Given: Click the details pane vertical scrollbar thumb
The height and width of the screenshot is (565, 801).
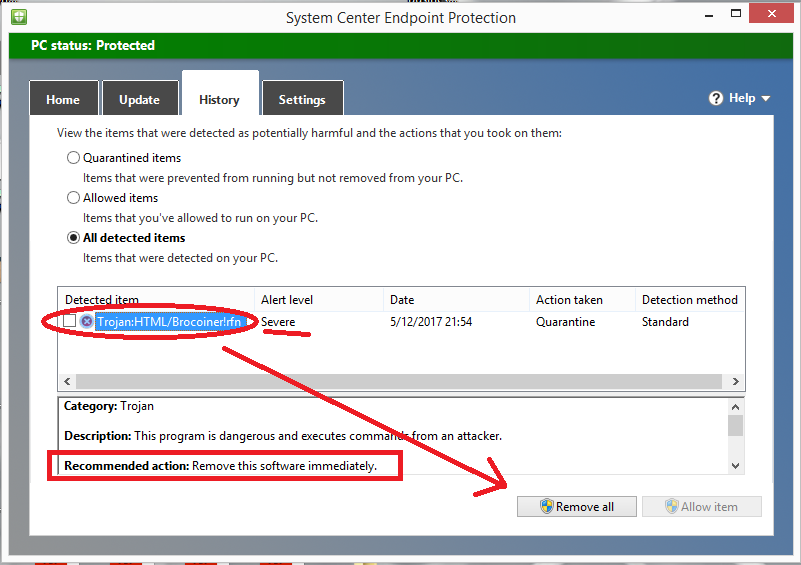Looking at the screenshot, I should (x=735, y=426).
